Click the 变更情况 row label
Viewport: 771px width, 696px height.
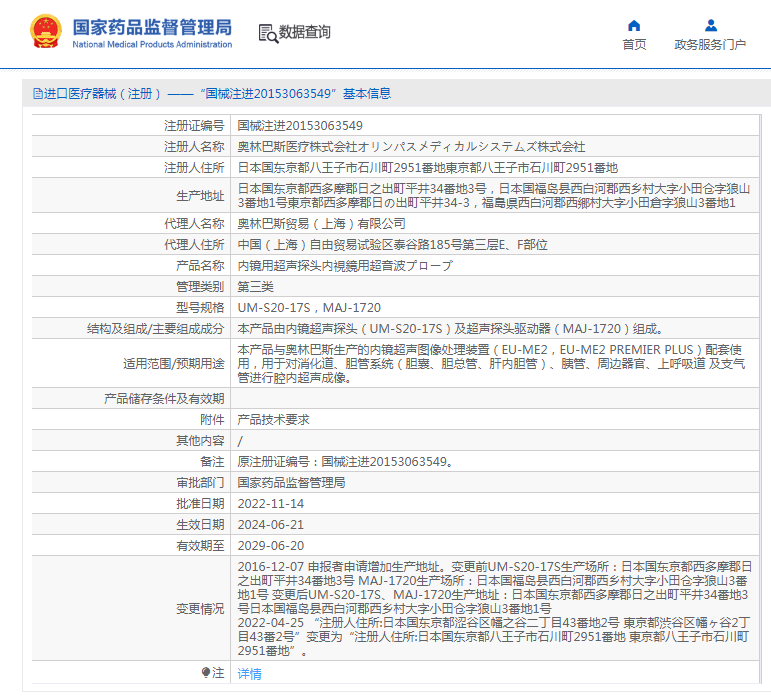(x=200, y=609)
